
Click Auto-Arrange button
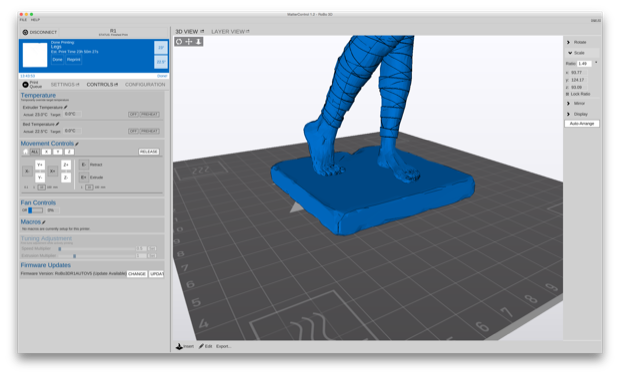tap(582, 124)
